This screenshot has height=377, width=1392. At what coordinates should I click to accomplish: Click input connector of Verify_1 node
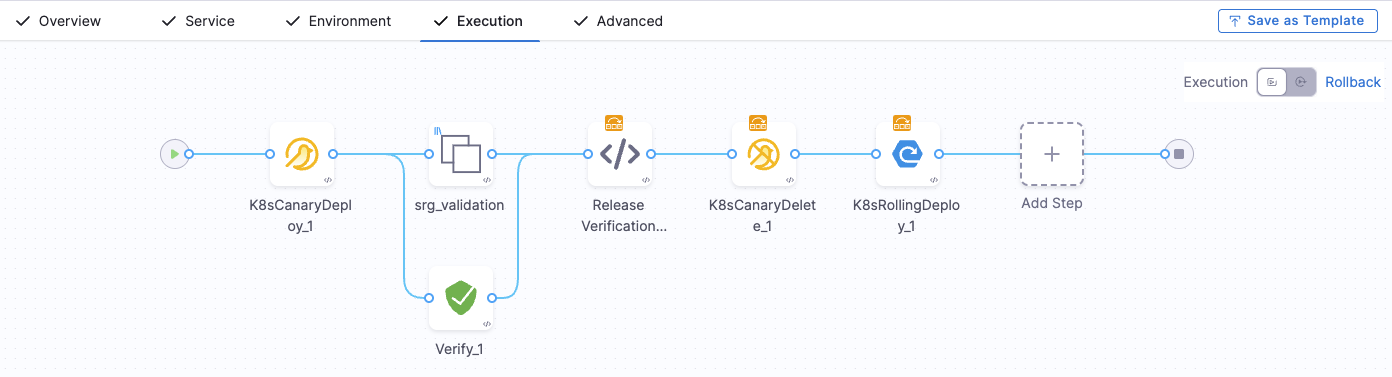tap(430, 298)
